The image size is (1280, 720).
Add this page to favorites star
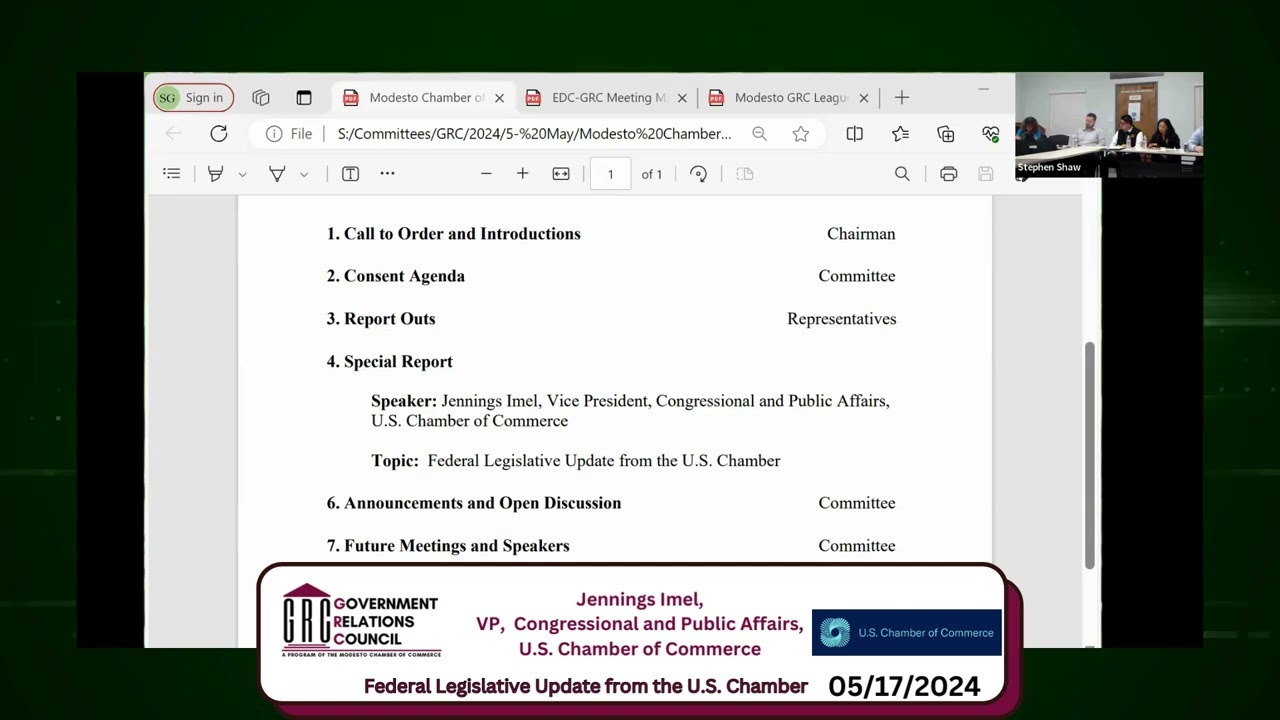tap(801, 134)
